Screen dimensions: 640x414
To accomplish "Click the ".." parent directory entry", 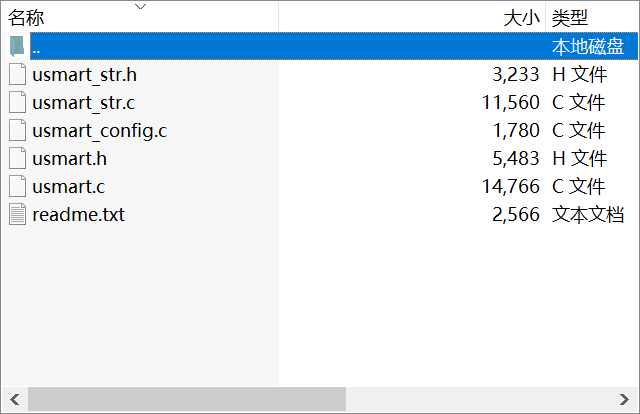I will [36, 46].
